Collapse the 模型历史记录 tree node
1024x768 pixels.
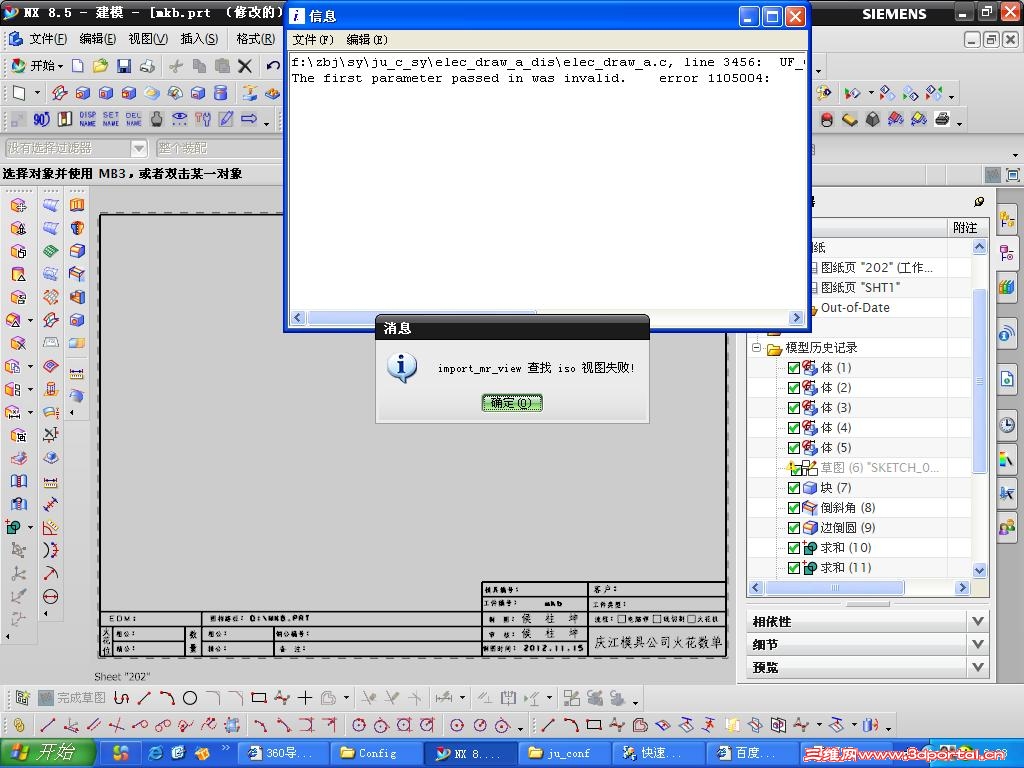[756, 347]
